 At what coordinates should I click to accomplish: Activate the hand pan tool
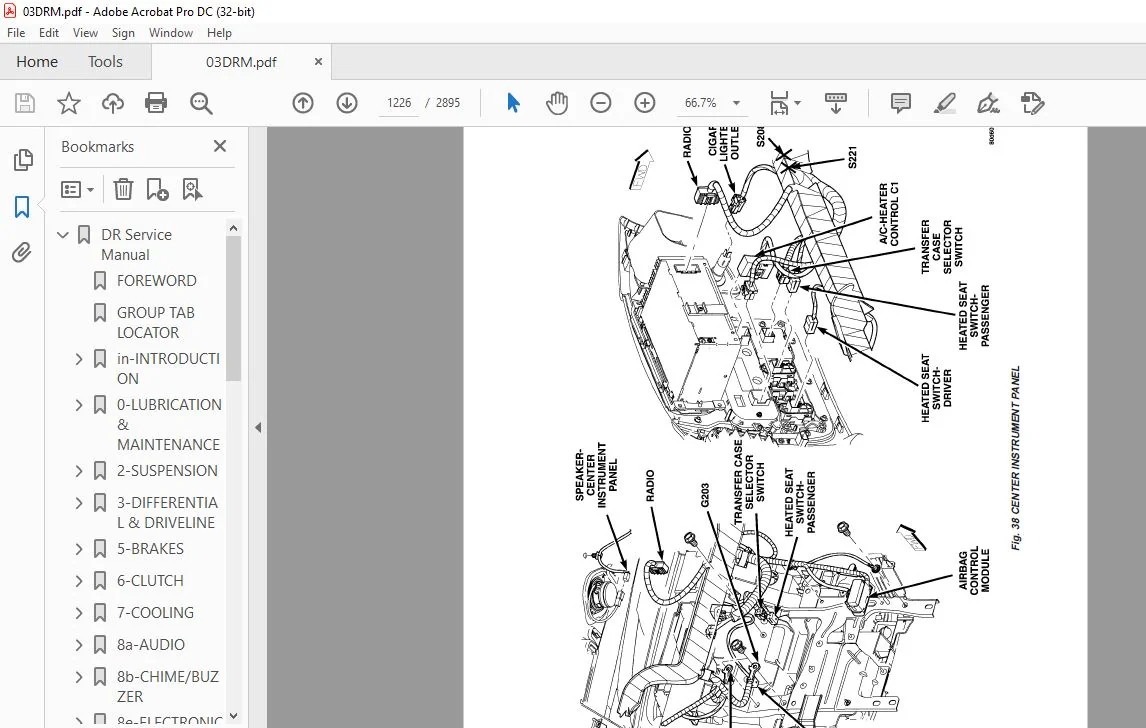click(x=557, y=103)
